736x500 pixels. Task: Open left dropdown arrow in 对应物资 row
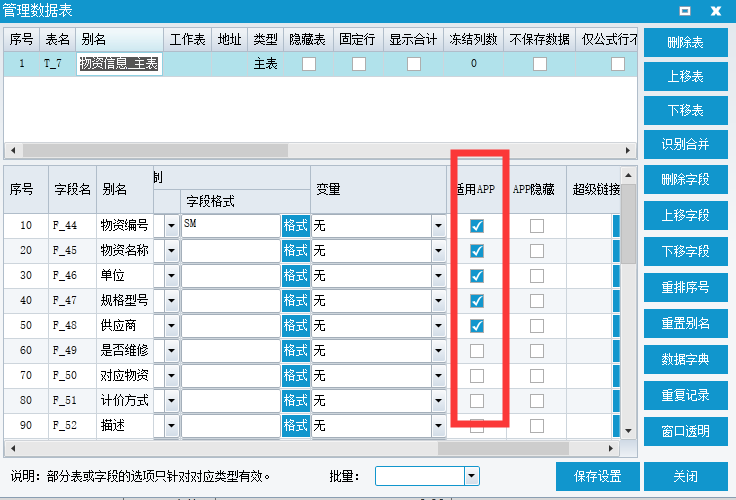[x=171, y=376]
